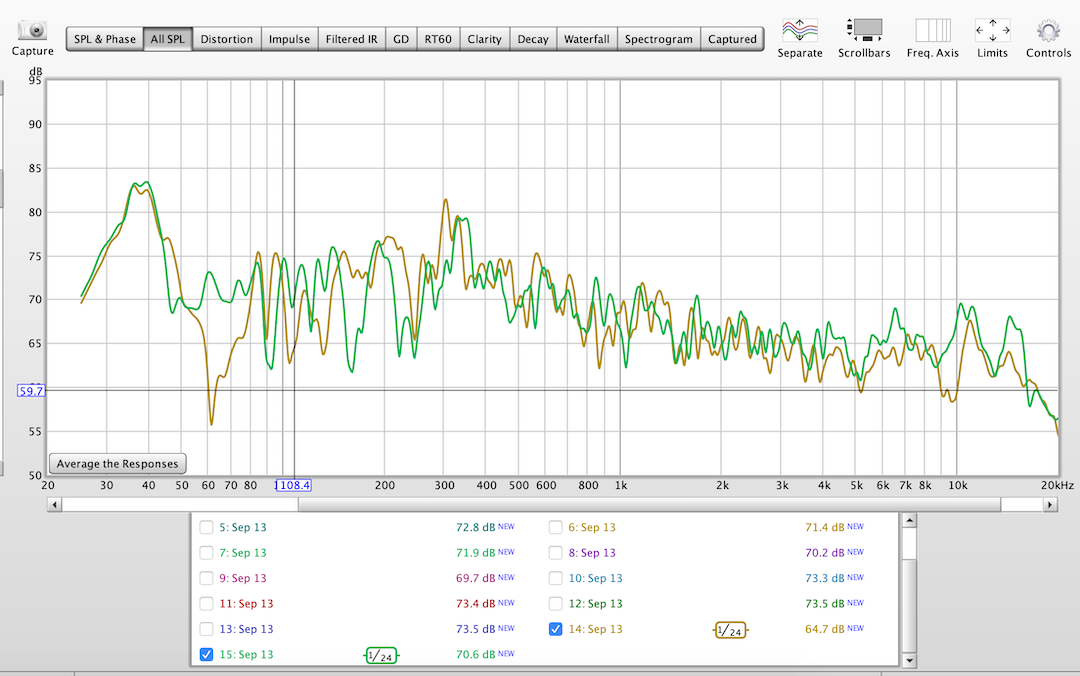The image size is (1080, 676).
Task: Click the green 1/24 smoothing badge
Action: (x=381, y=655)
